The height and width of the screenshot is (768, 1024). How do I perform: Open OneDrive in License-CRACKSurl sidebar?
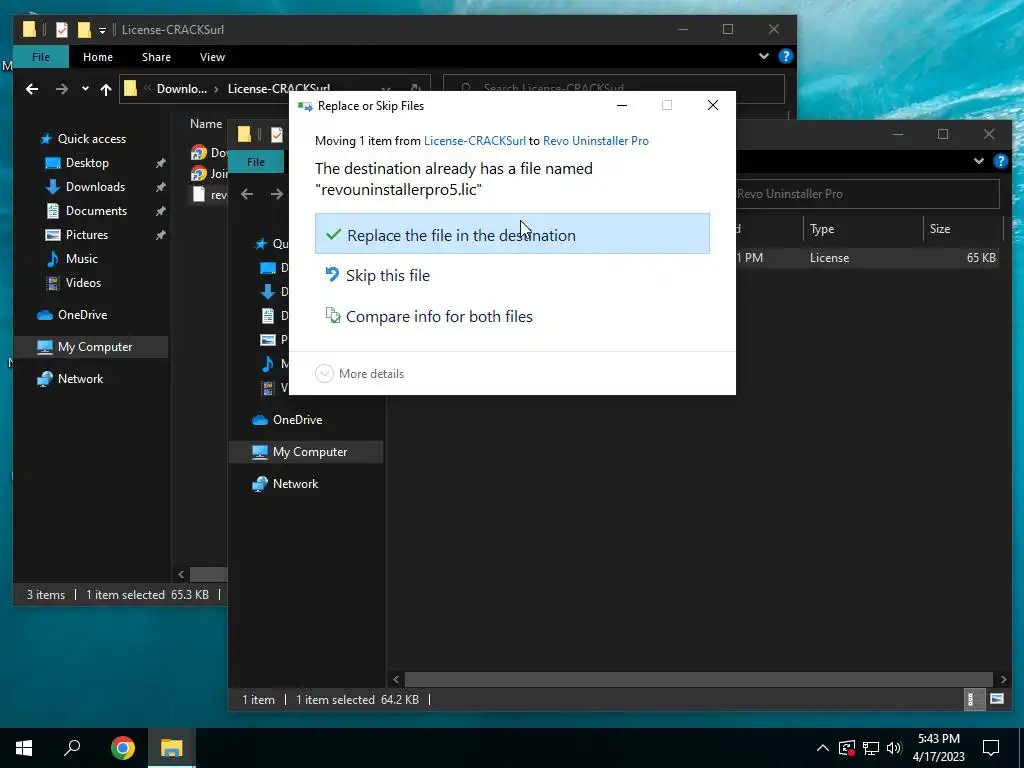[x=82, y=315]
